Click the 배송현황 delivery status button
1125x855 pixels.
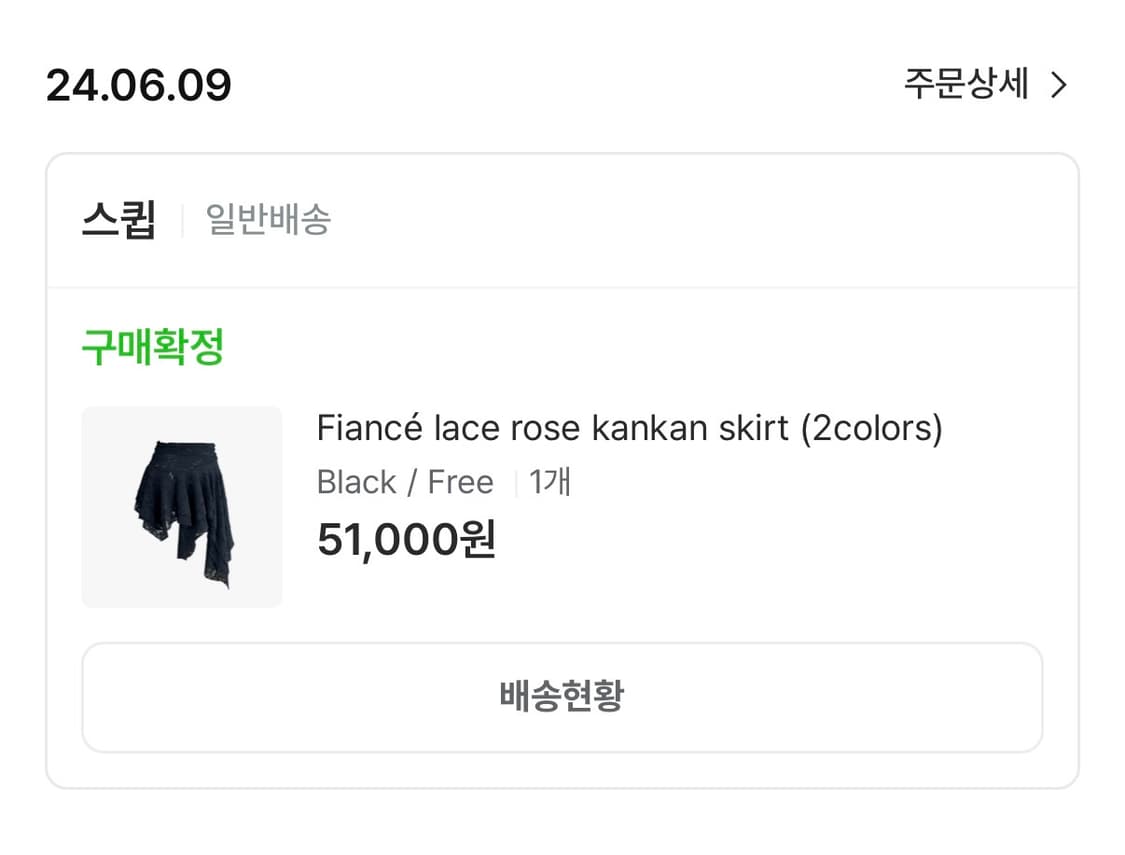coord(562,697)
